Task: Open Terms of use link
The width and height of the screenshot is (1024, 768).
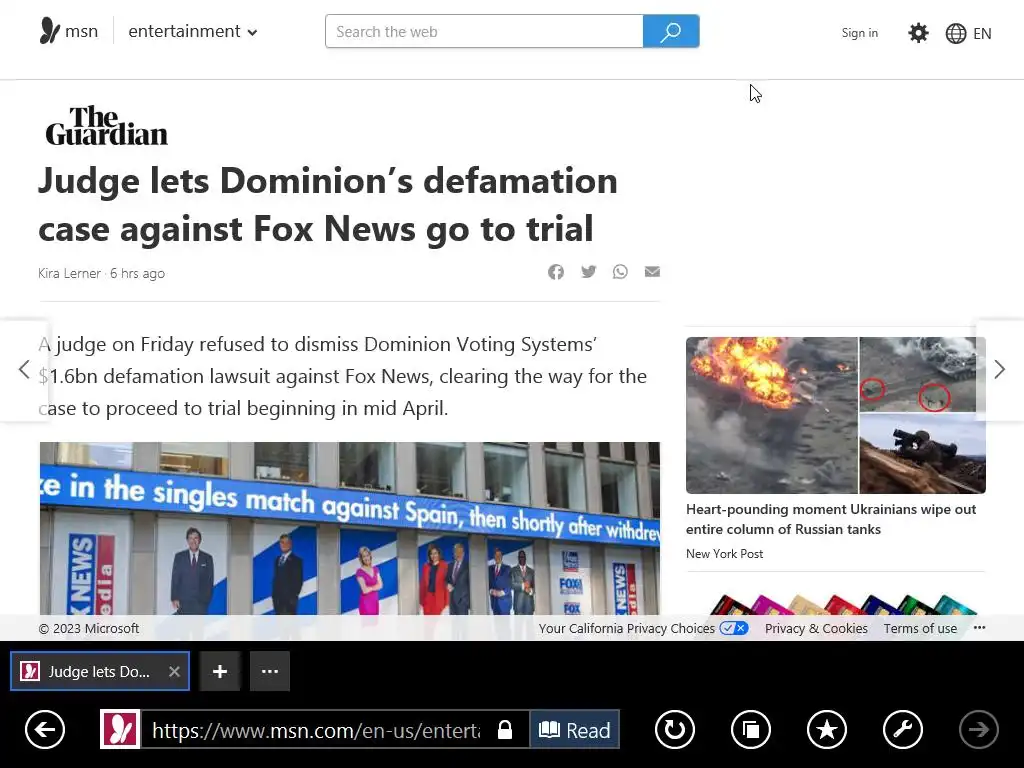Action: click(x=920, y=628)
